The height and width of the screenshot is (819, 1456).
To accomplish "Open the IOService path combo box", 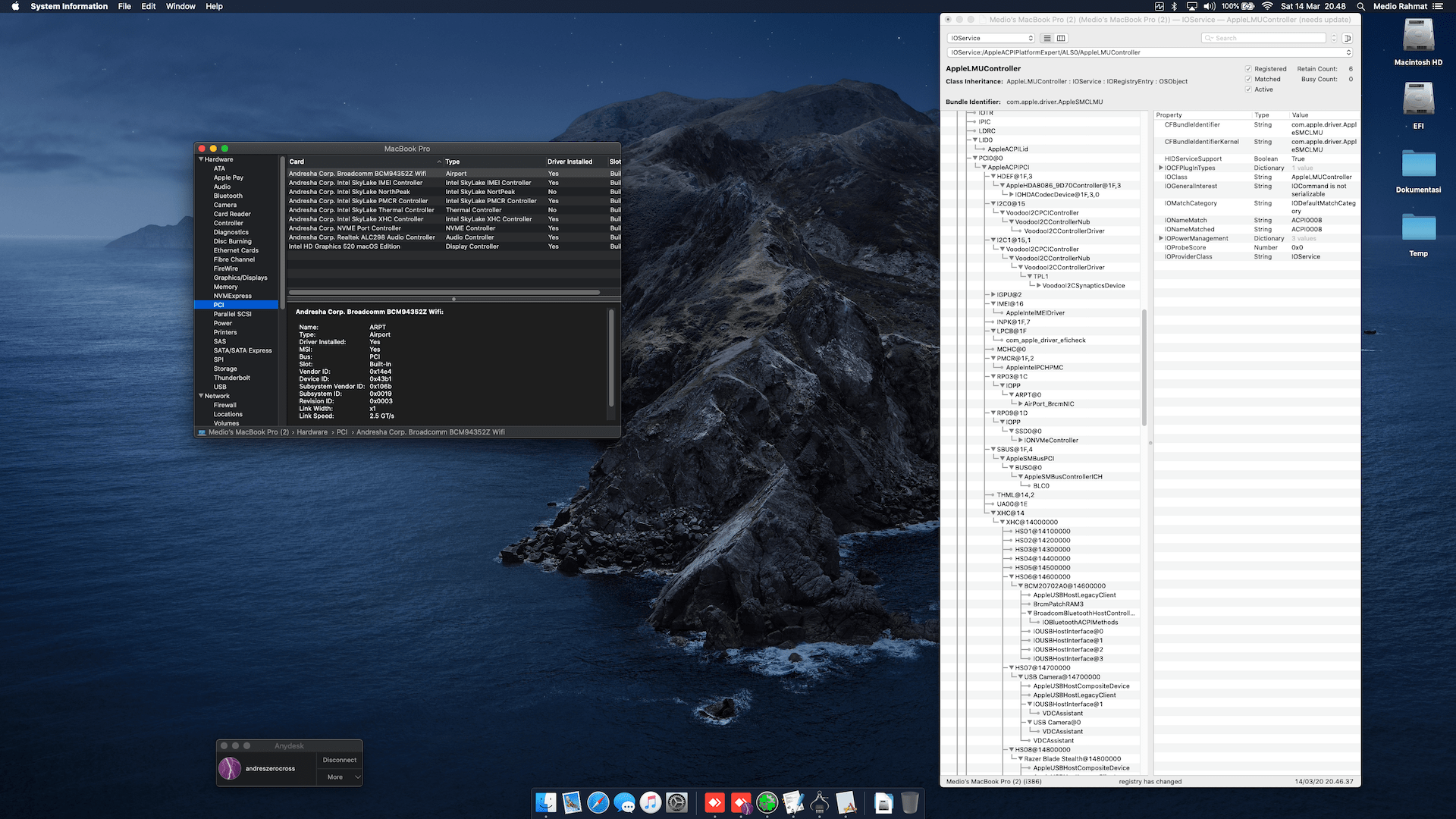I will point(1150,52).
